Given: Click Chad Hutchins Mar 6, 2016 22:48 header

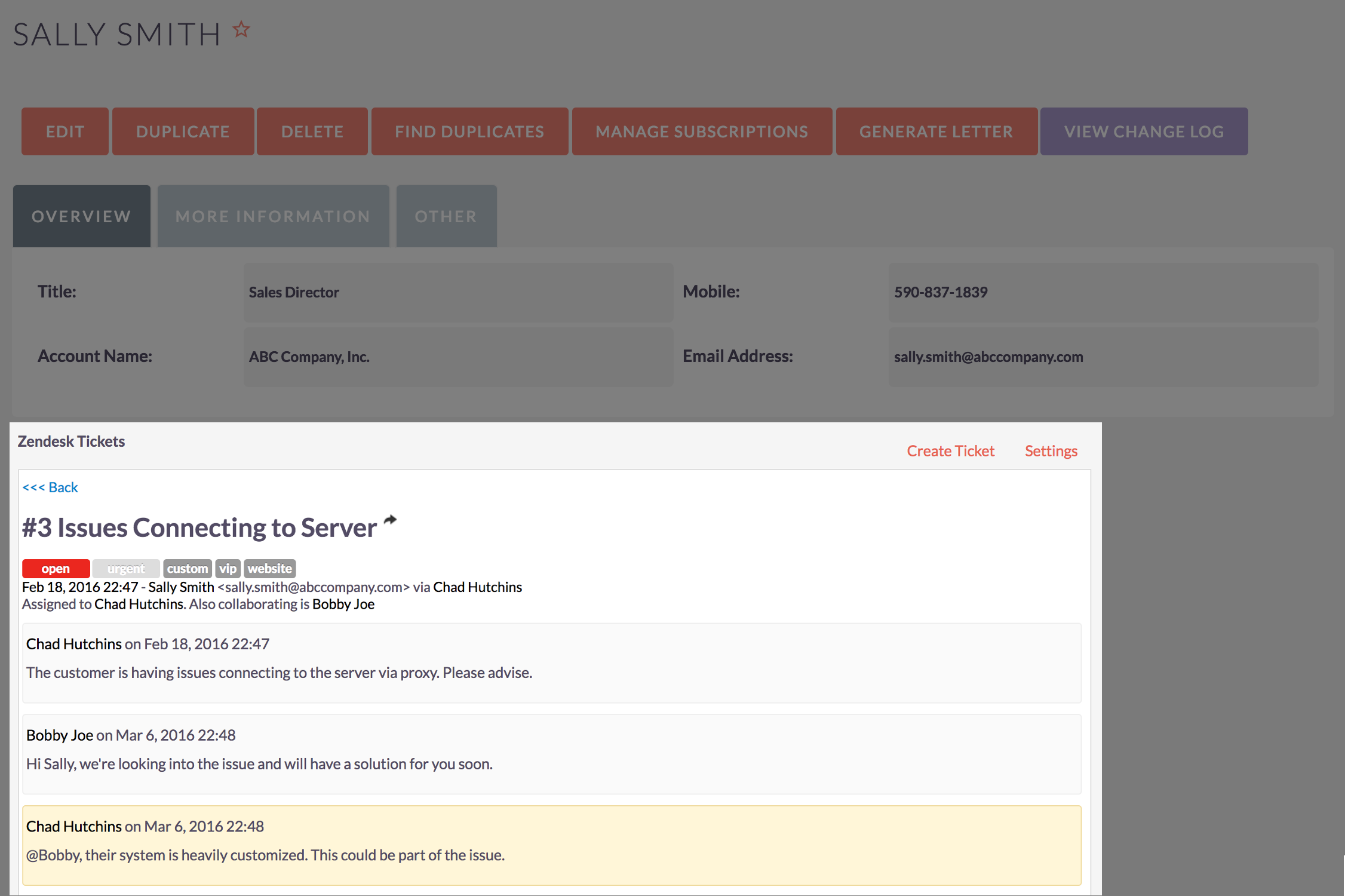Looking at the screenshot, I should [145, 827].
